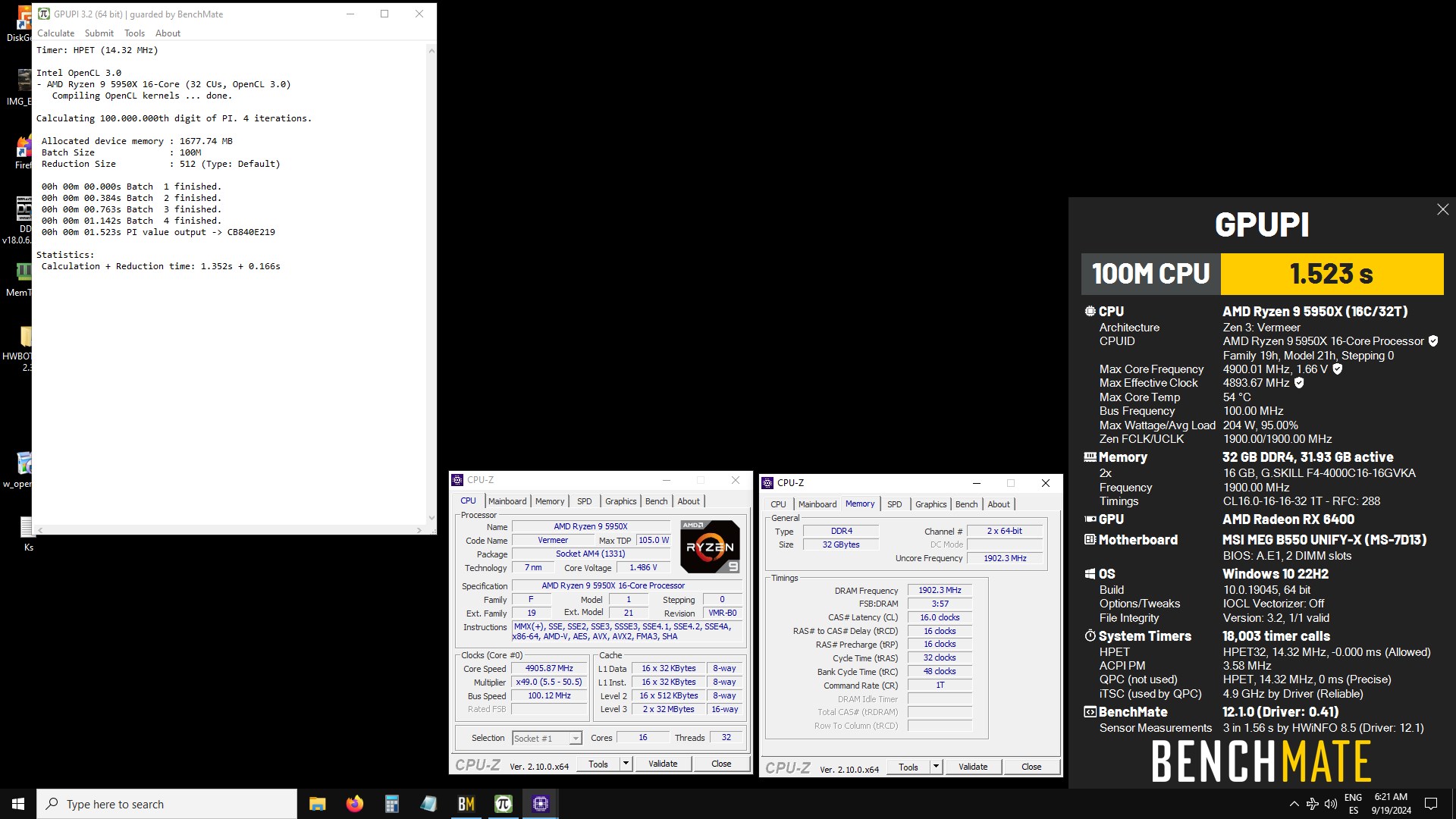Open the Calculate menu in GPUPI
Screen dimensions: 1456x819
[x=55, y=33]
